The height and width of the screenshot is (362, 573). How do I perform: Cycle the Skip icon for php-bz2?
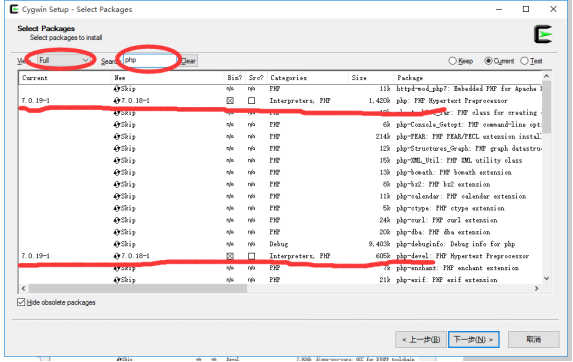click(117, 184)
